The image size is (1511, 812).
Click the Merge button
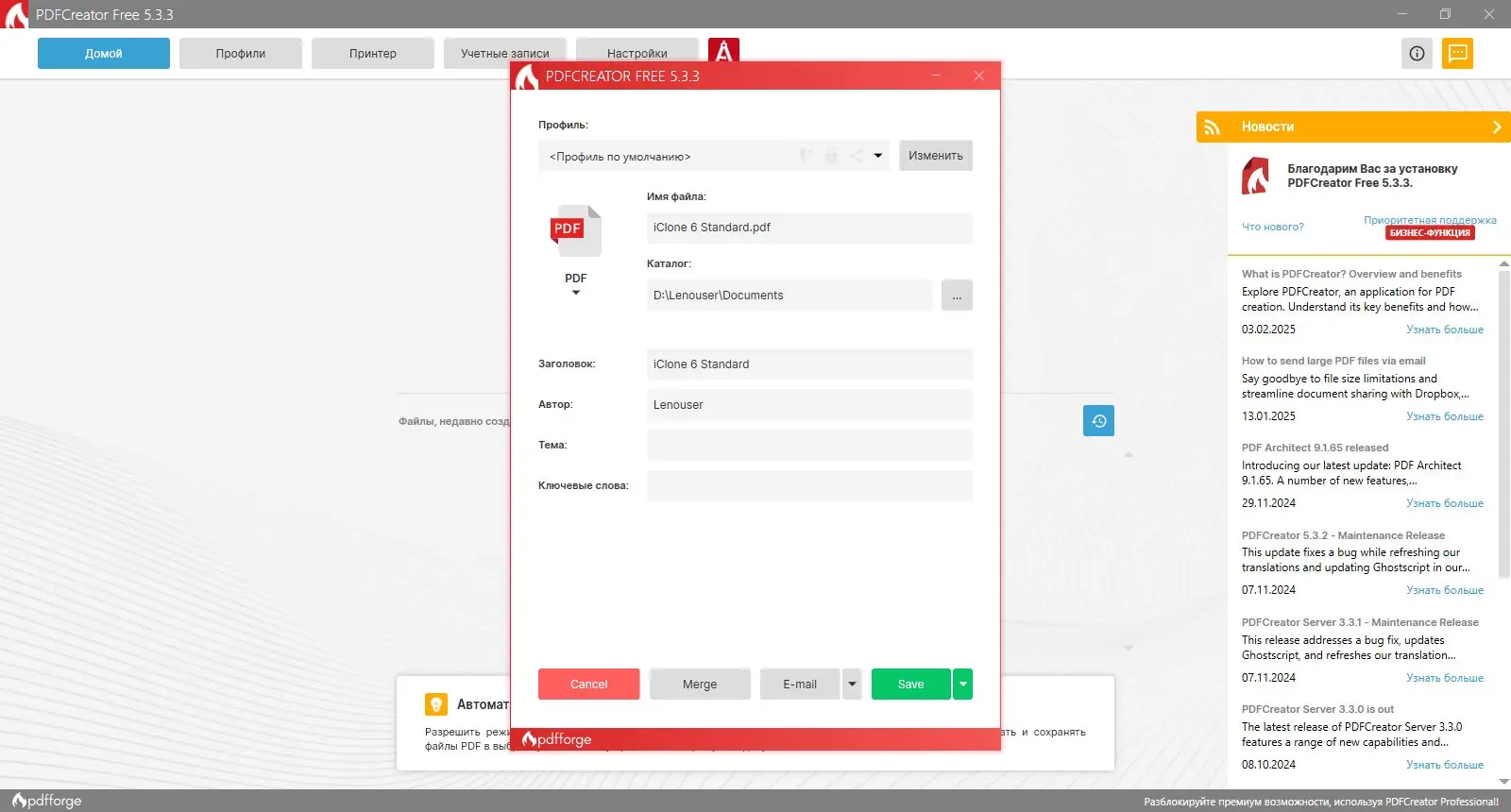[x=700, y=684]
